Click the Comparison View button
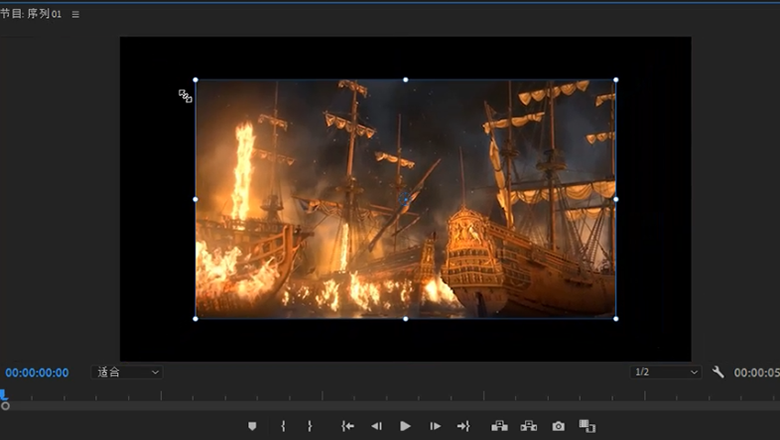Image resolution: width=780 pixels, height=440 pixels. [x=587, y=426]
